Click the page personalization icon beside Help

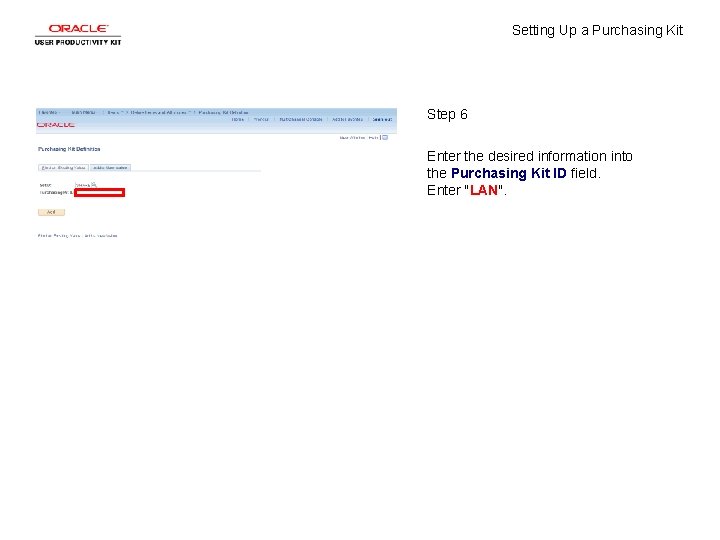[385, 137]
